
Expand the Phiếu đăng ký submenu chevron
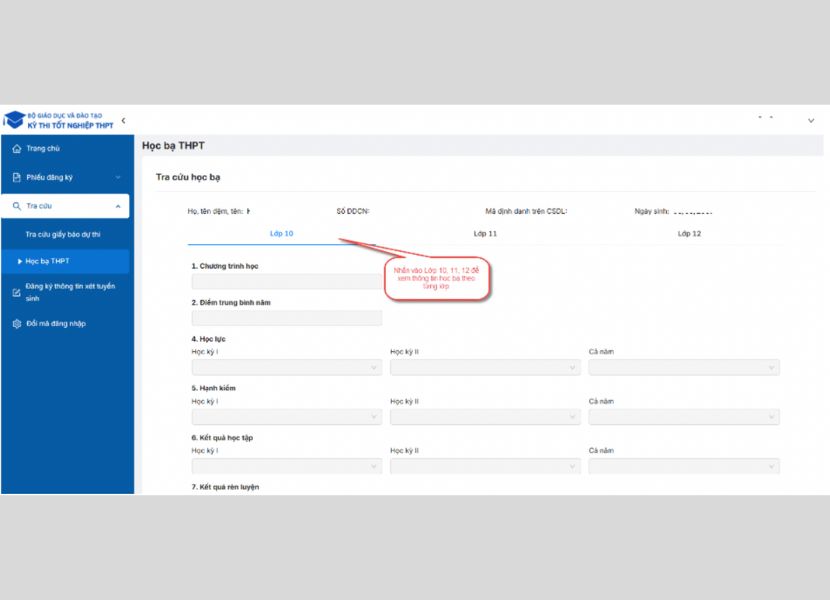click(118, 178)
